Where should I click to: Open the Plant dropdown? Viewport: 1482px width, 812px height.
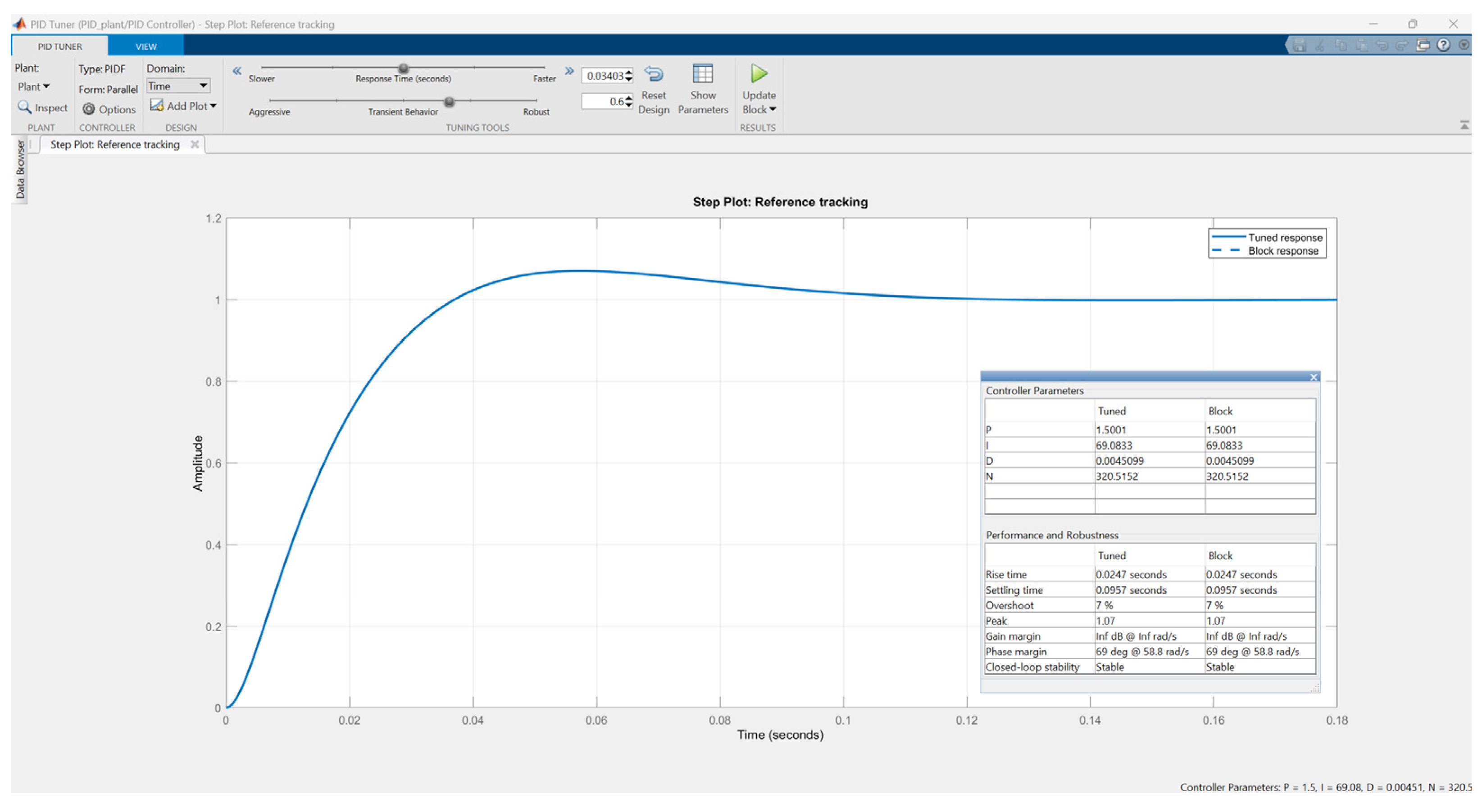33,87
